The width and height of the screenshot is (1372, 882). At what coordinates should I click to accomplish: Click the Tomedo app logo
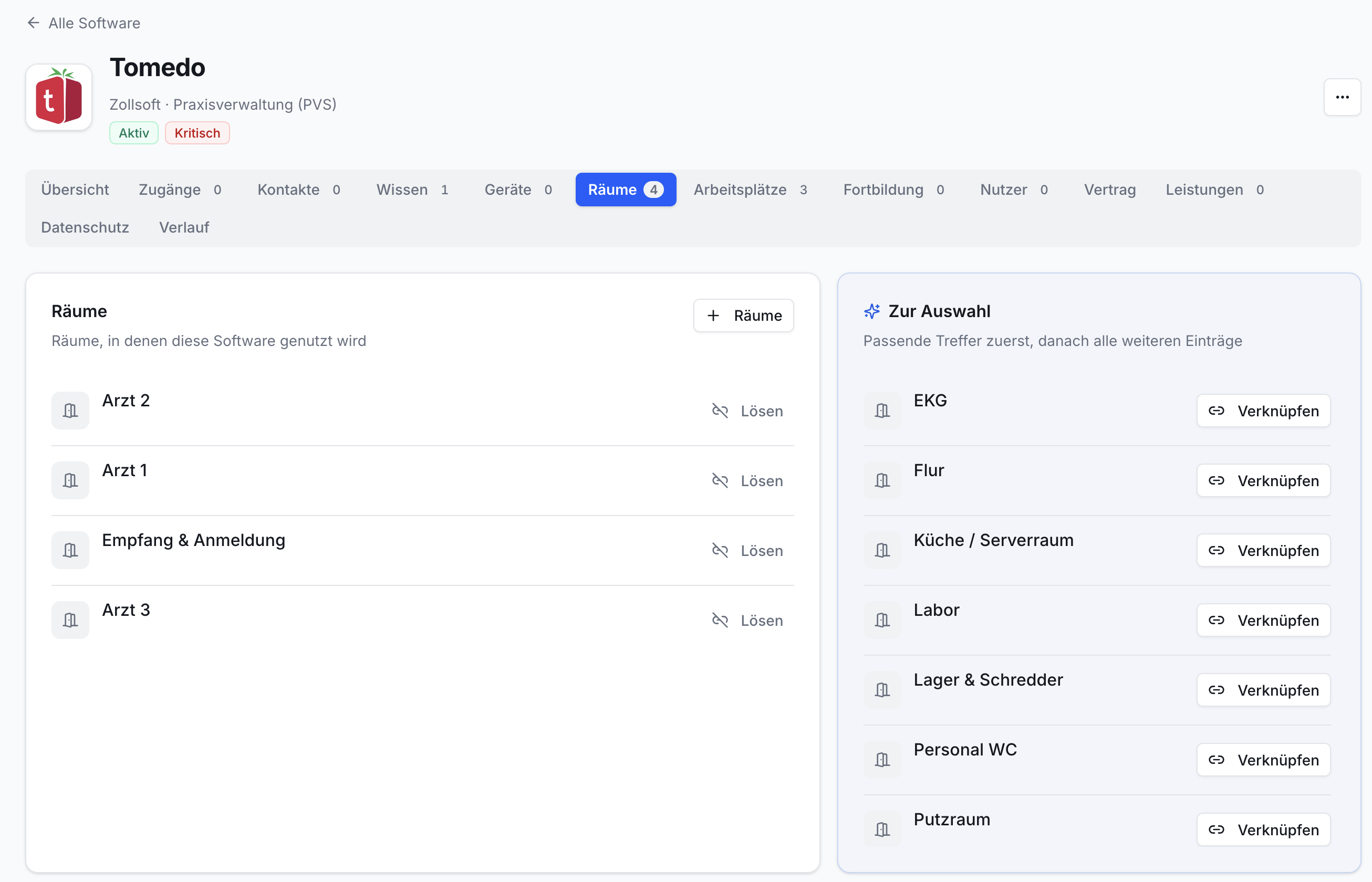(x=58, y=97)
